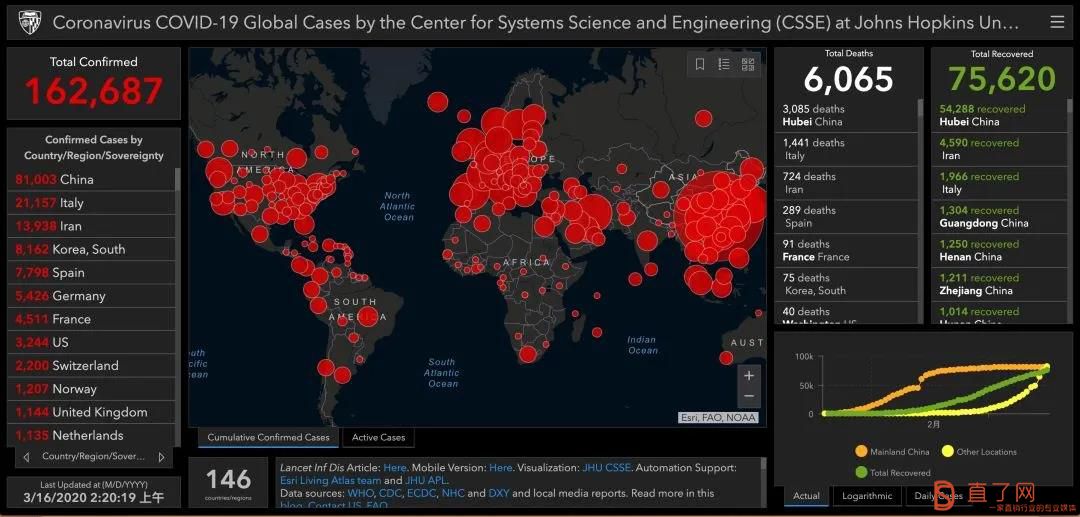Viewport: 1080px width, 517px height.
Task: Switch to Cumulative Confirmed Cases tab
Action: [x=269, y=437]
